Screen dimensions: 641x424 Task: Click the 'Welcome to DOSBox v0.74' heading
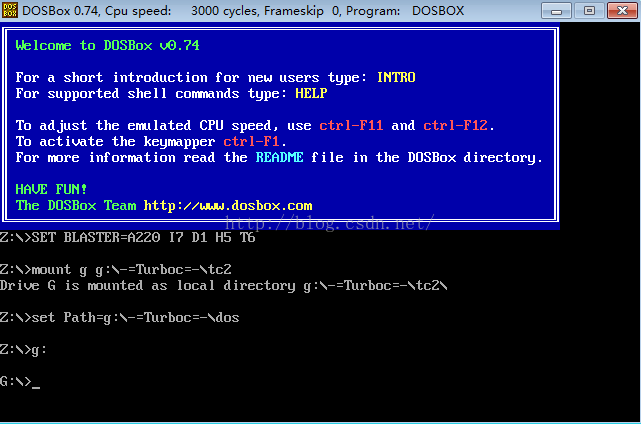108,45
